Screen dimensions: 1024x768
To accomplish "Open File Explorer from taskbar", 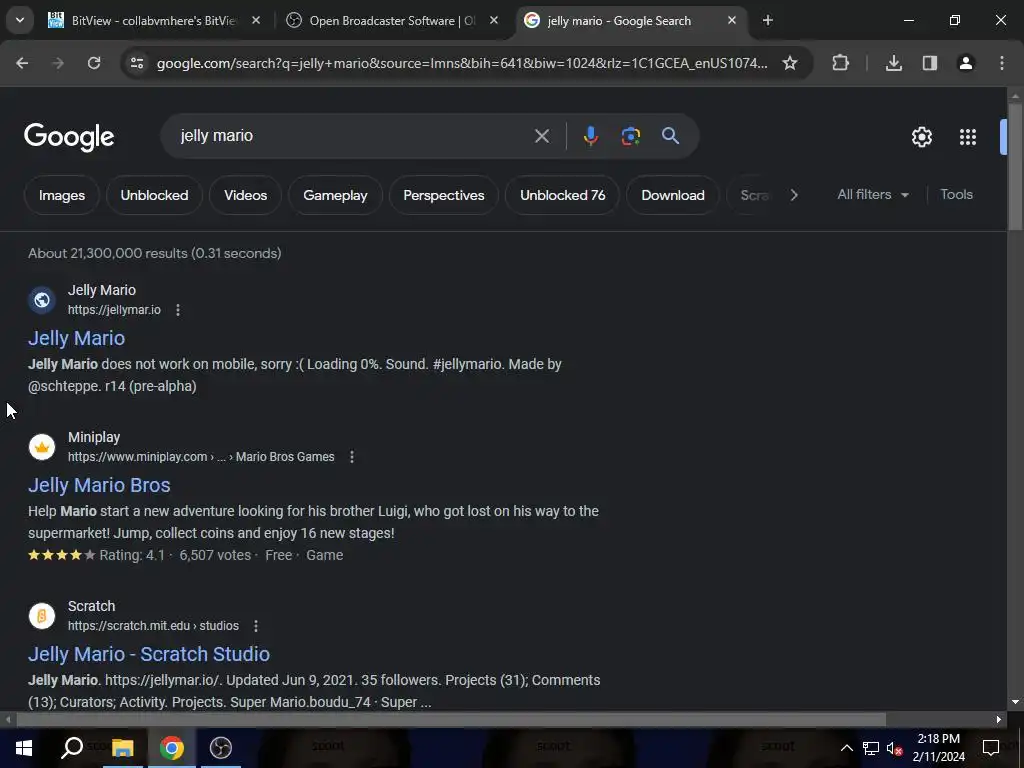I will 122,748.
